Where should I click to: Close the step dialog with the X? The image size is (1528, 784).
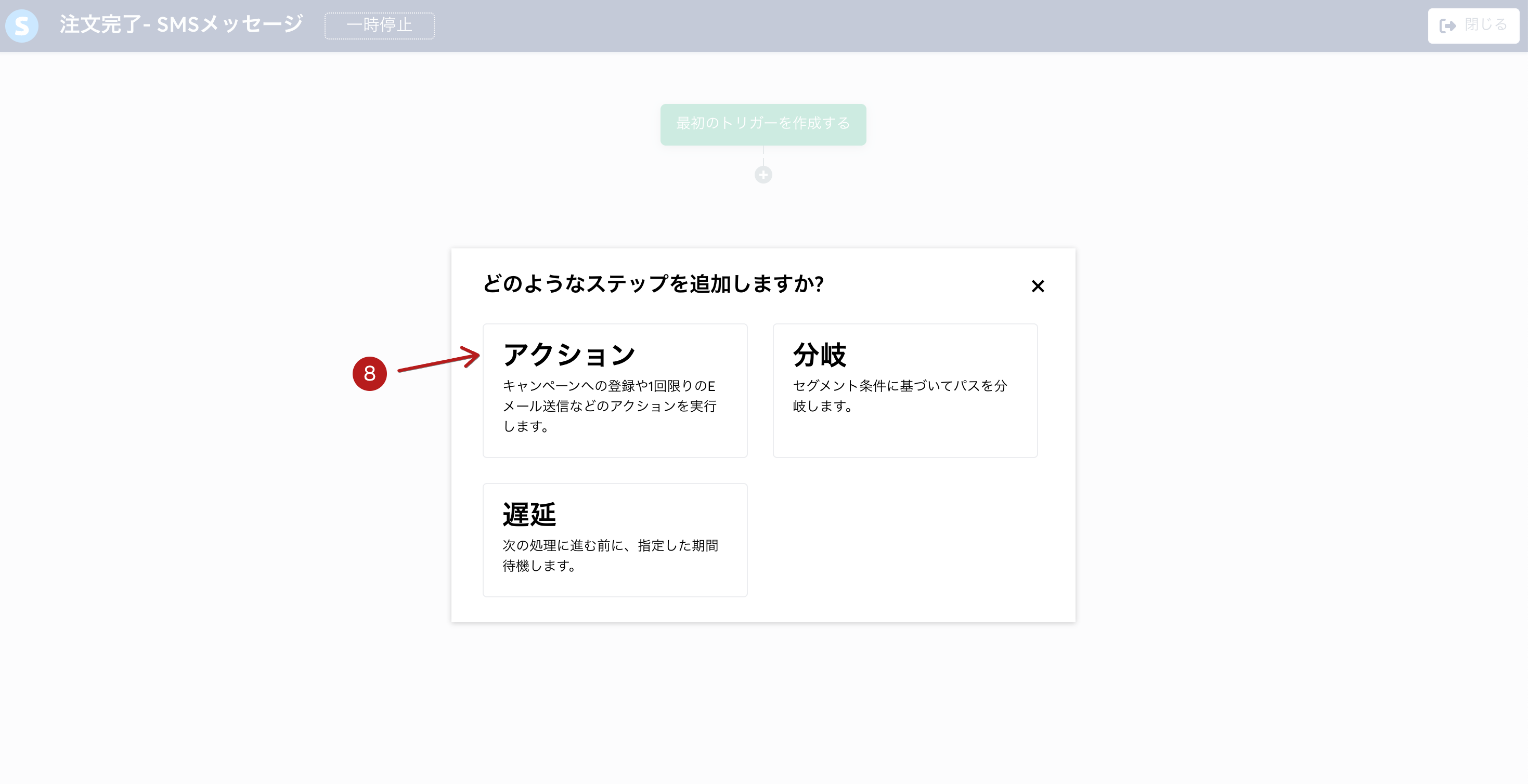[1038, 286]
